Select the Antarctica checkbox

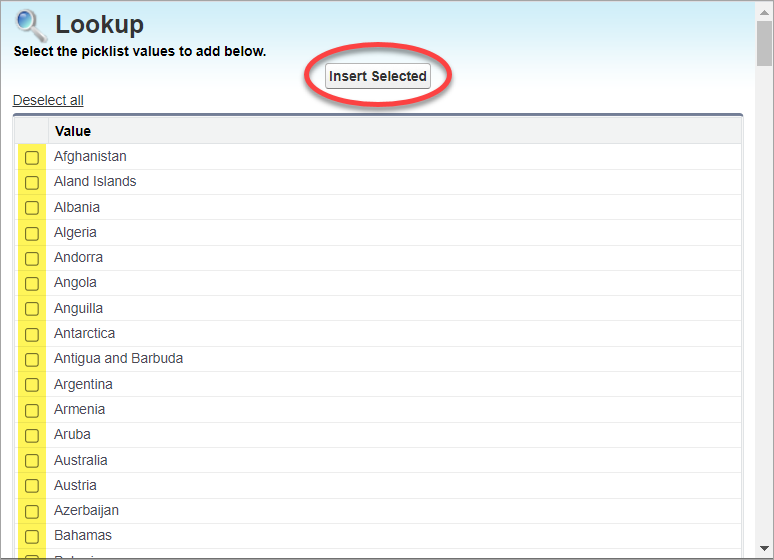click(32, 334)
